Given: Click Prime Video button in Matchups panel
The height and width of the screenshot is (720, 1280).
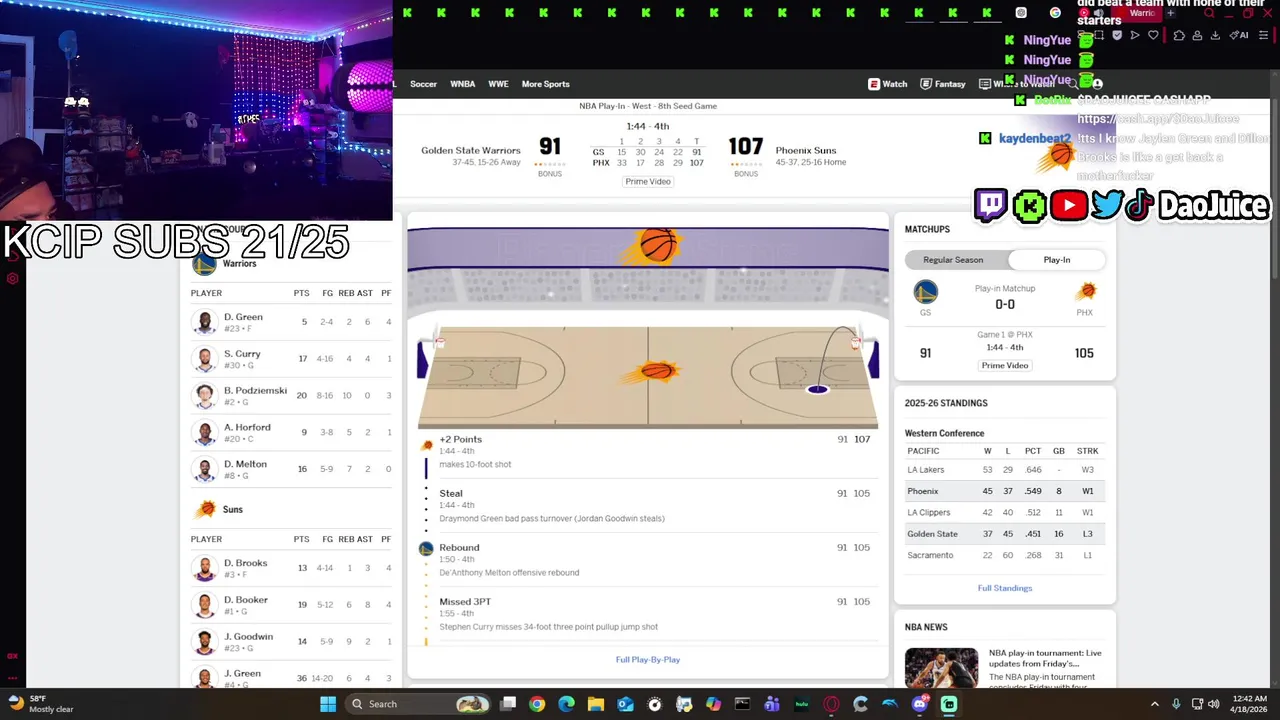Looking at the screenshot, I should 1005,365.
